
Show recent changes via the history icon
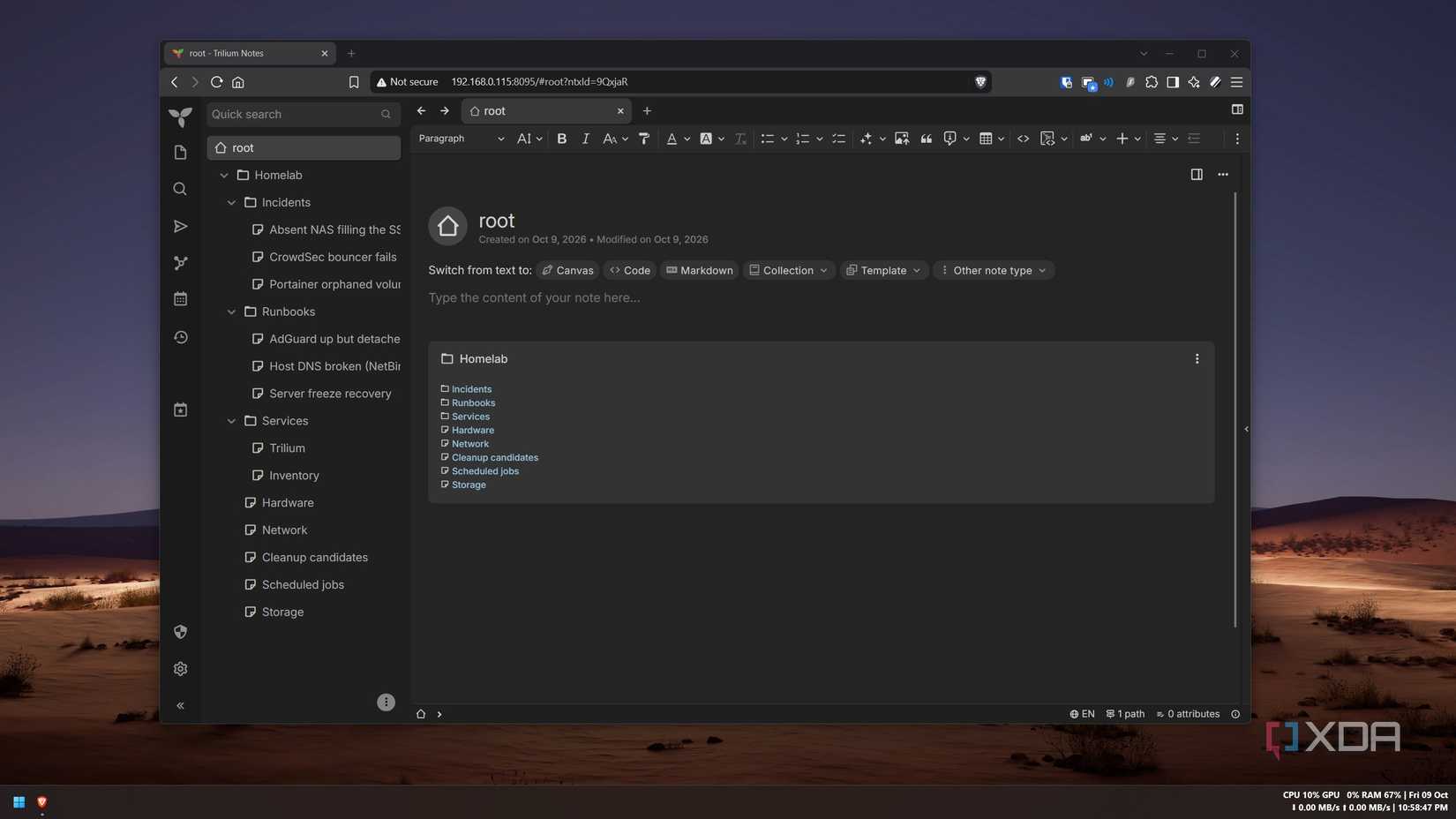(x=180, y=337)
